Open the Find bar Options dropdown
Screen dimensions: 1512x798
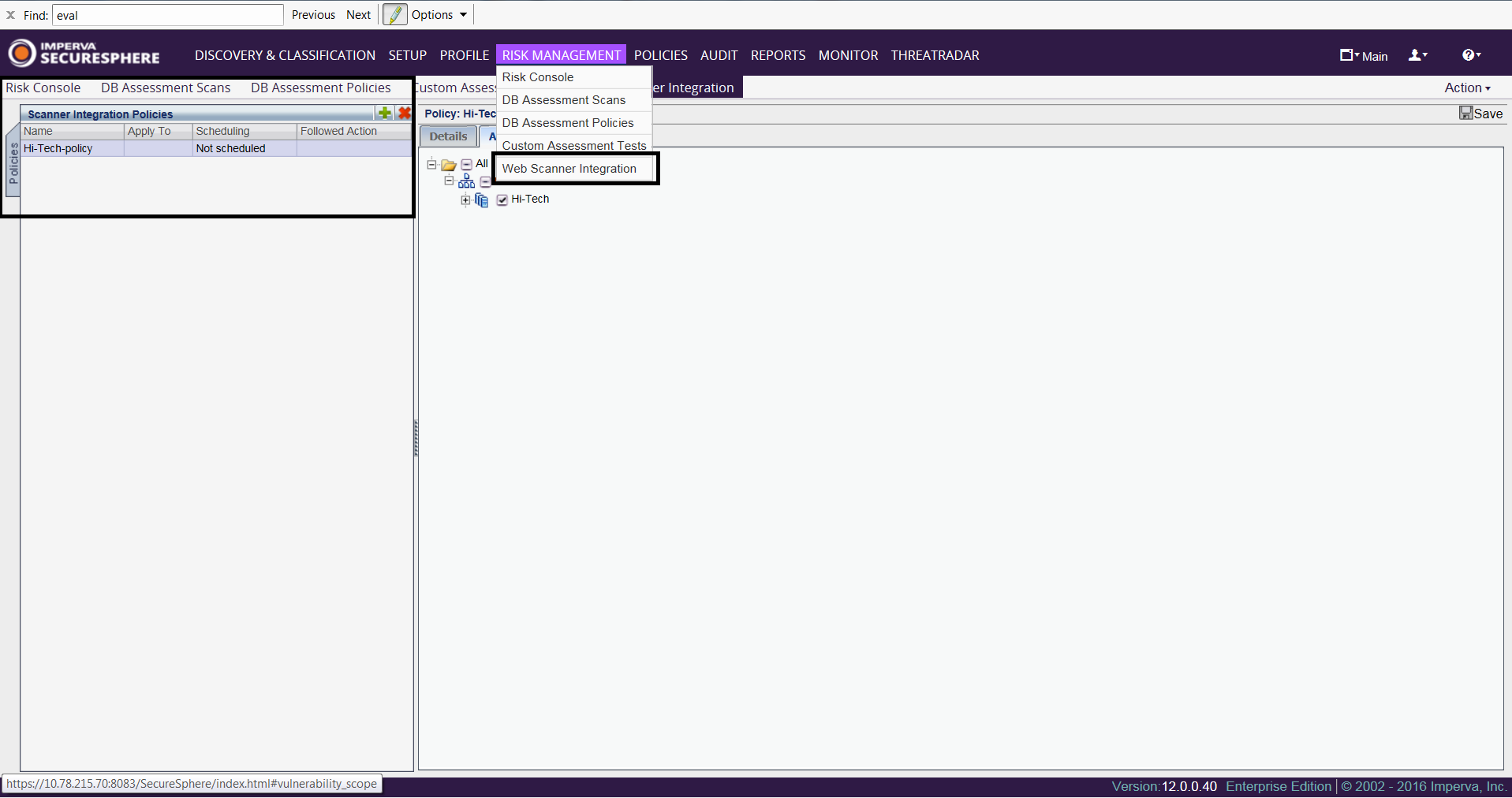(439, 15)
